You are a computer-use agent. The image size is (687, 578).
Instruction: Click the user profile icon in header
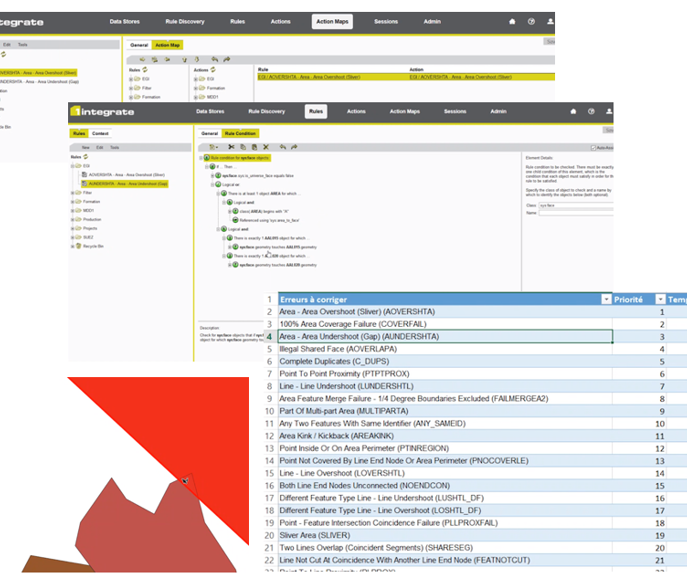point(551,21)
